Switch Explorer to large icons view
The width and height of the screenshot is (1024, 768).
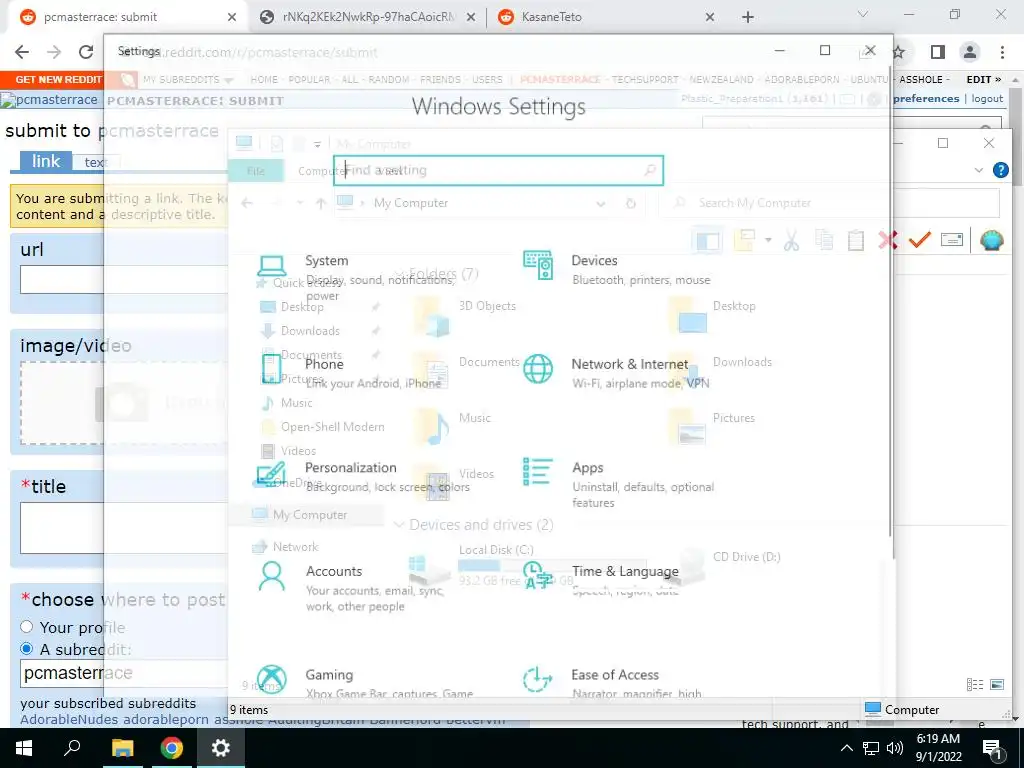coord(997,684)
